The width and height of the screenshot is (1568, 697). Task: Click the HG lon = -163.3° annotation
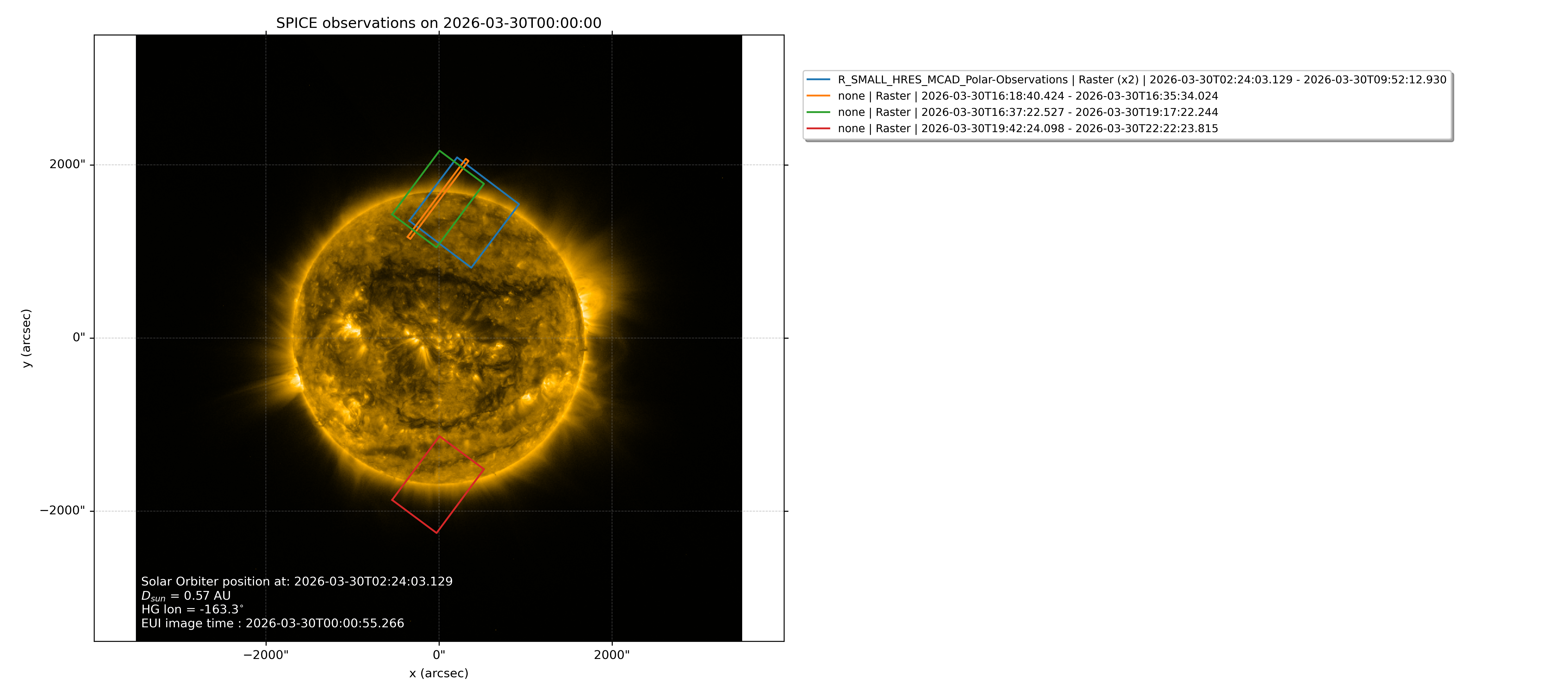192,609
